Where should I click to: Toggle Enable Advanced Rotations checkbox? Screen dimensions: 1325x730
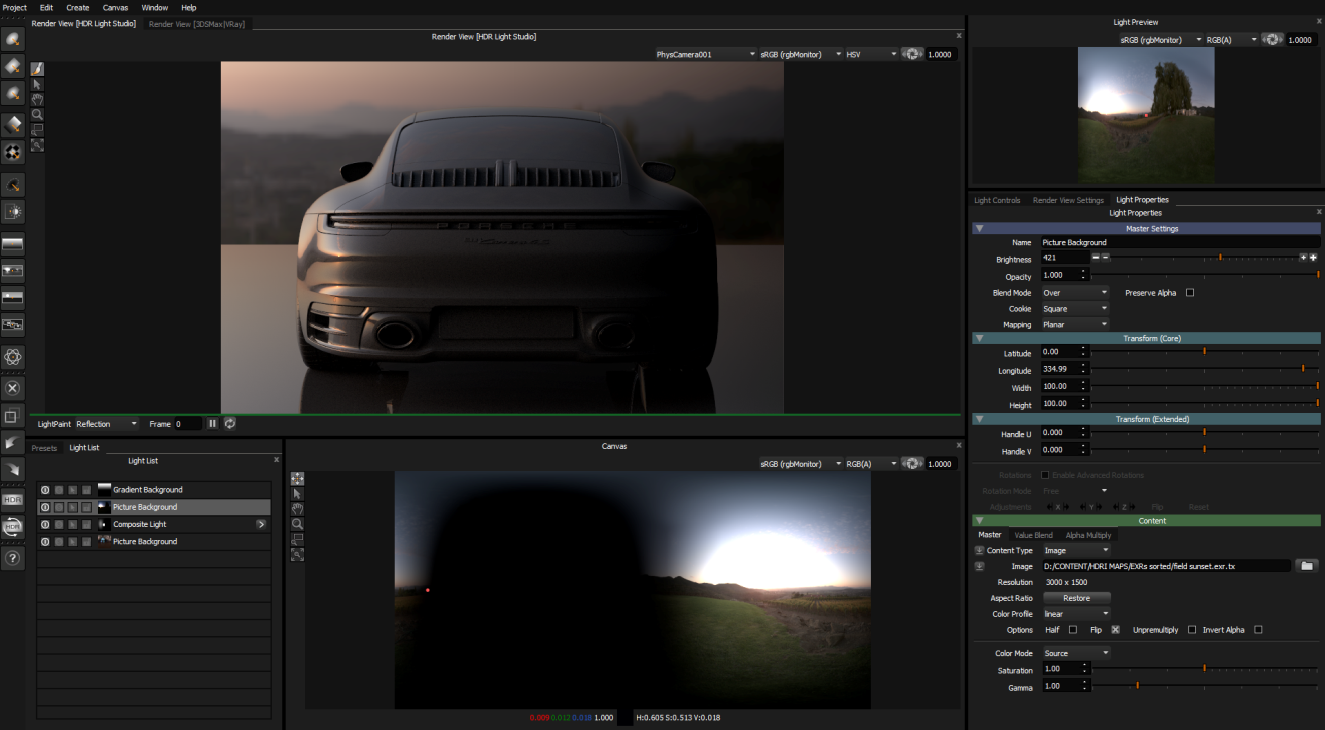(1046, 475)
